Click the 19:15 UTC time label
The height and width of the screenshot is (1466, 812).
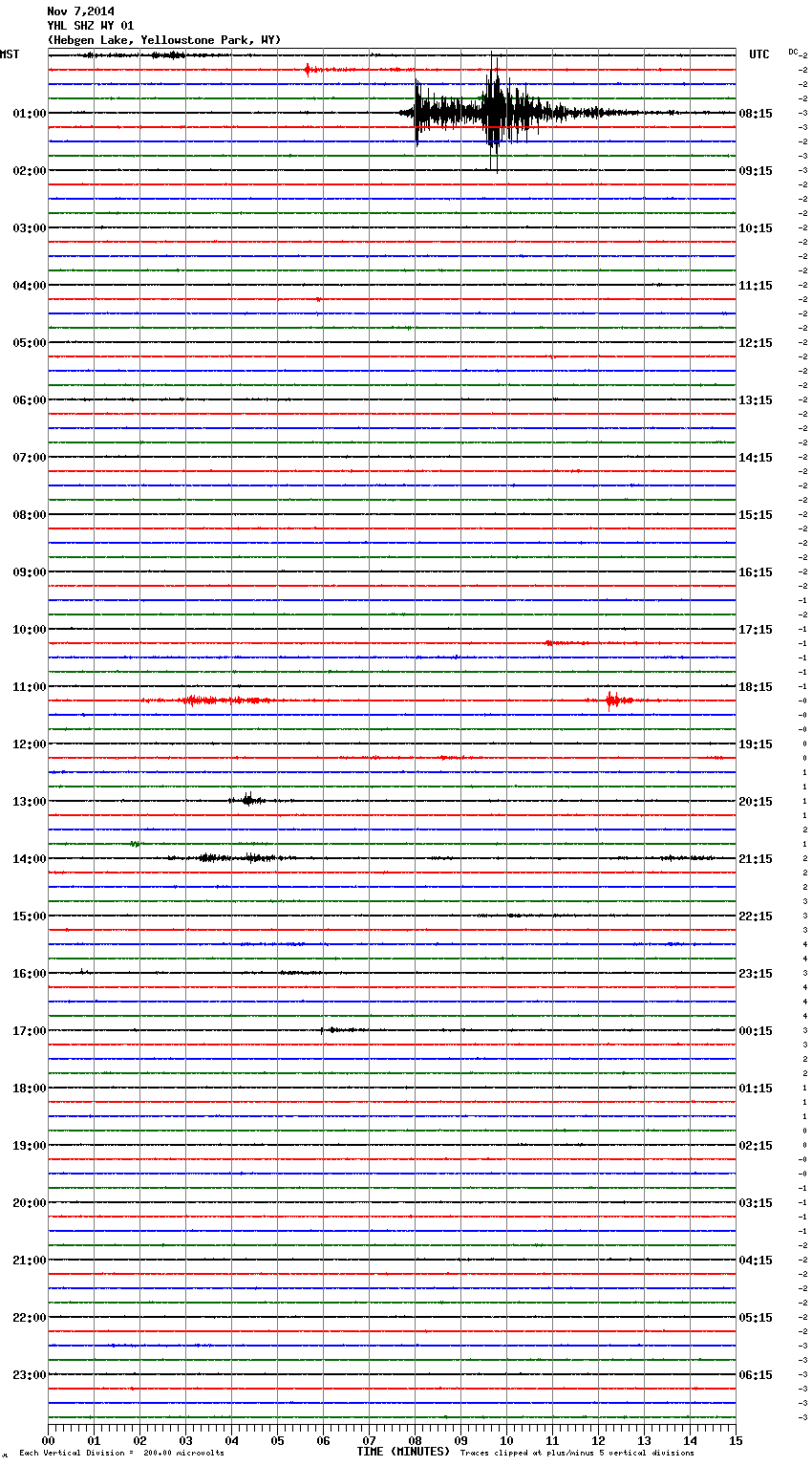756,744
